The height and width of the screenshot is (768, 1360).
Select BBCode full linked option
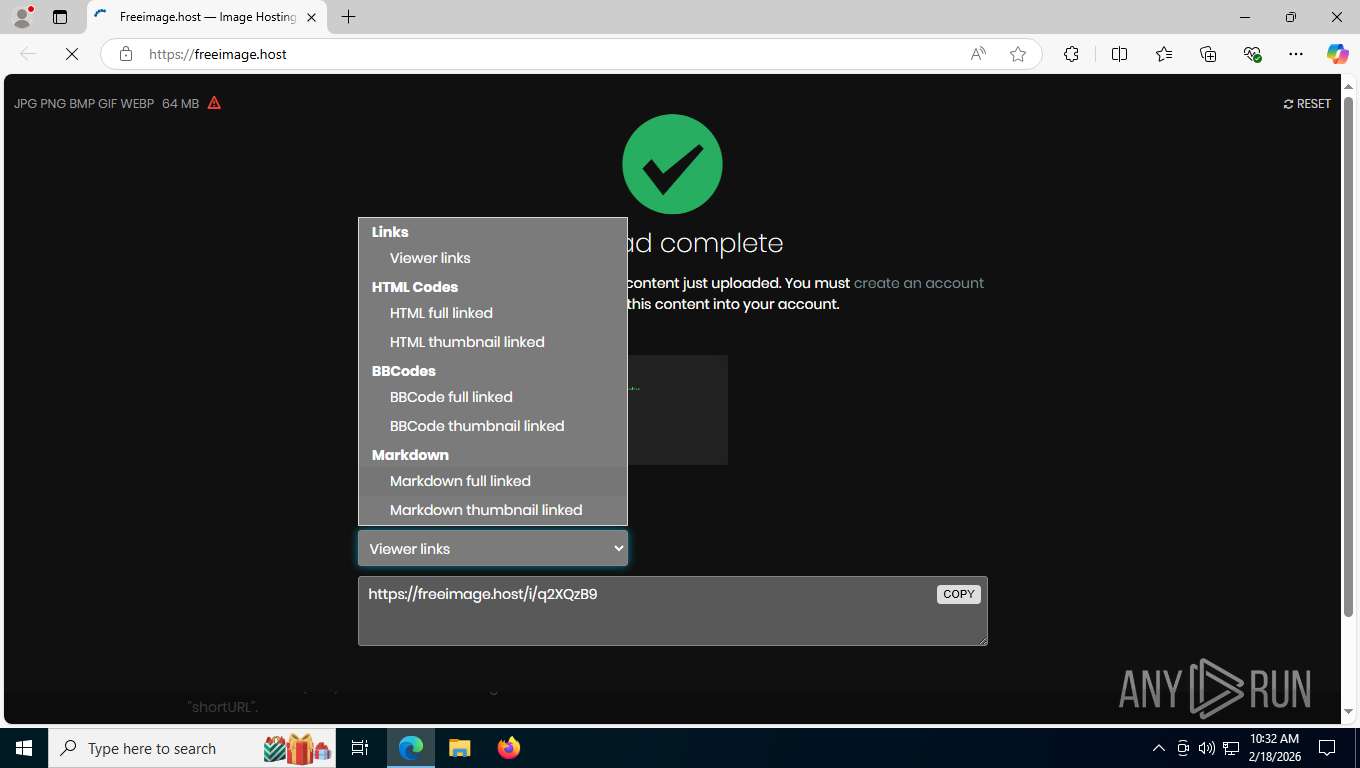493,397
